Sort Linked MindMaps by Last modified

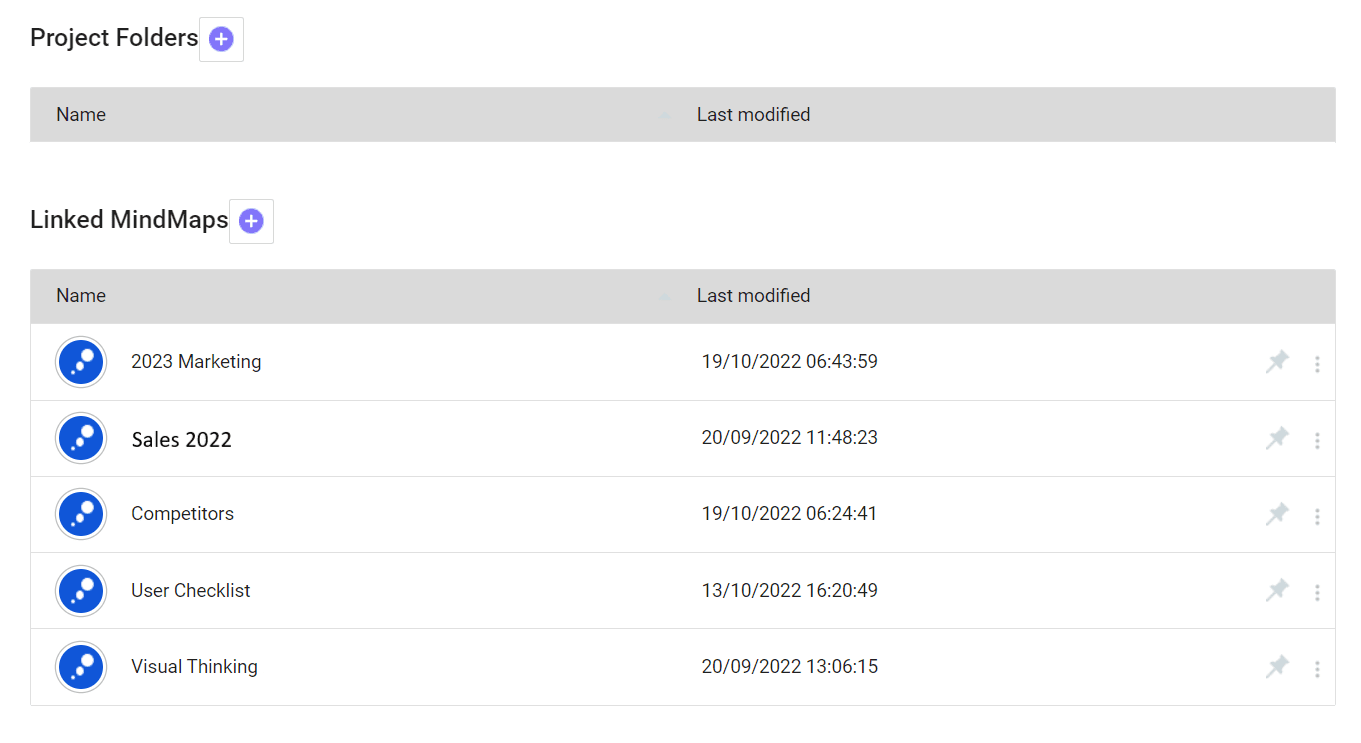click(753, 296)
